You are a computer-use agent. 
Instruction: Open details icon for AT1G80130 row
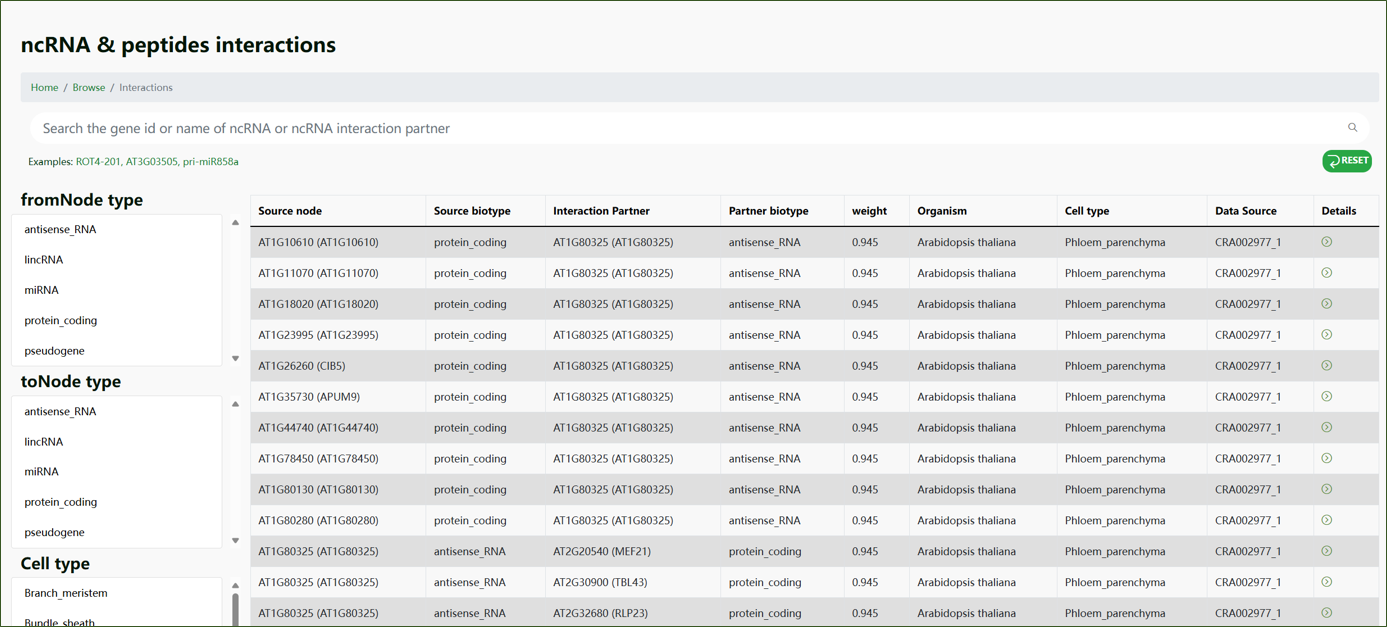point(1326,489)
